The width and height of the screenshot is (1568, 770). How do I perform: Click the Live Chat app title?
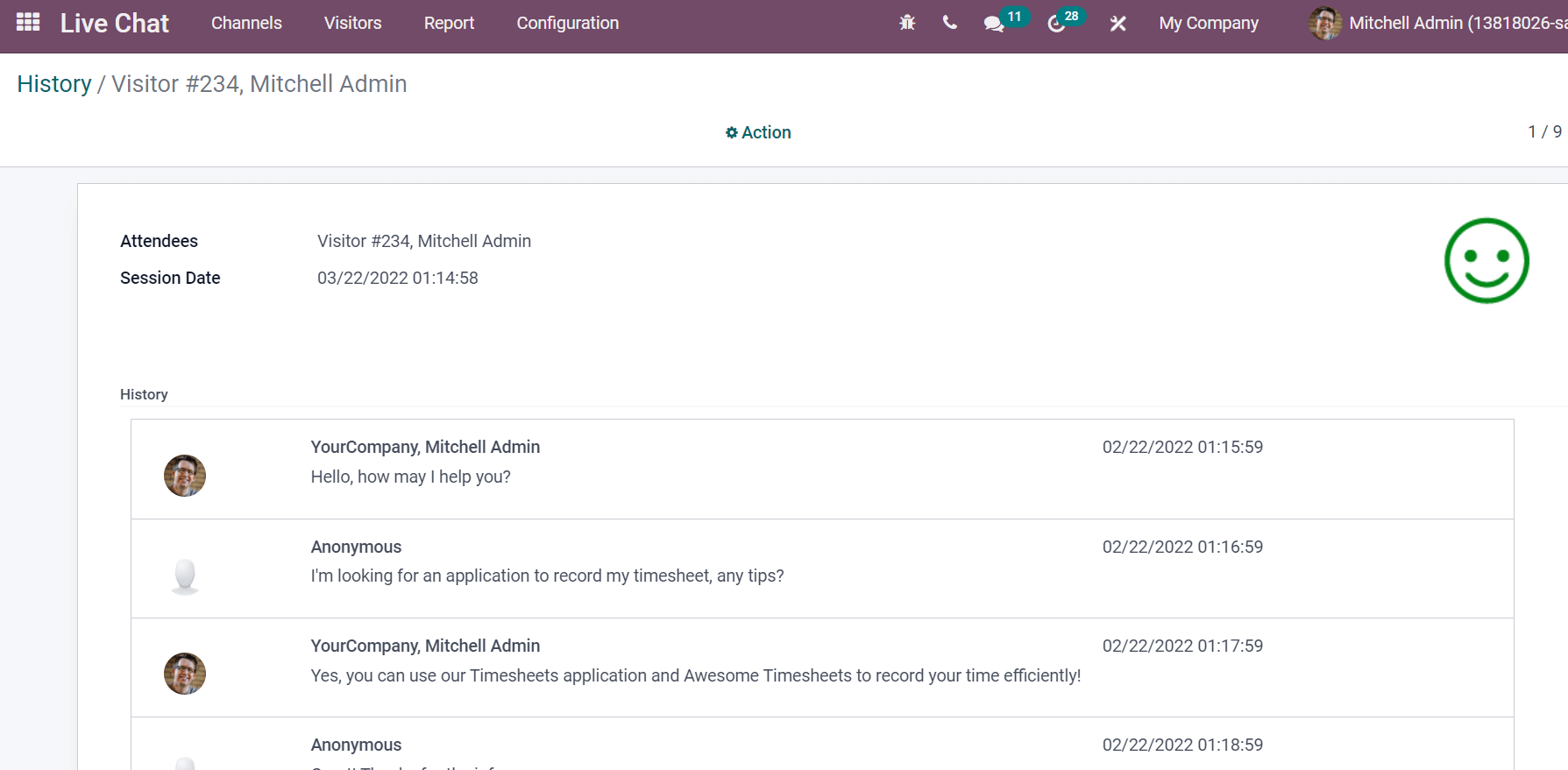click(x=114, y=24)
